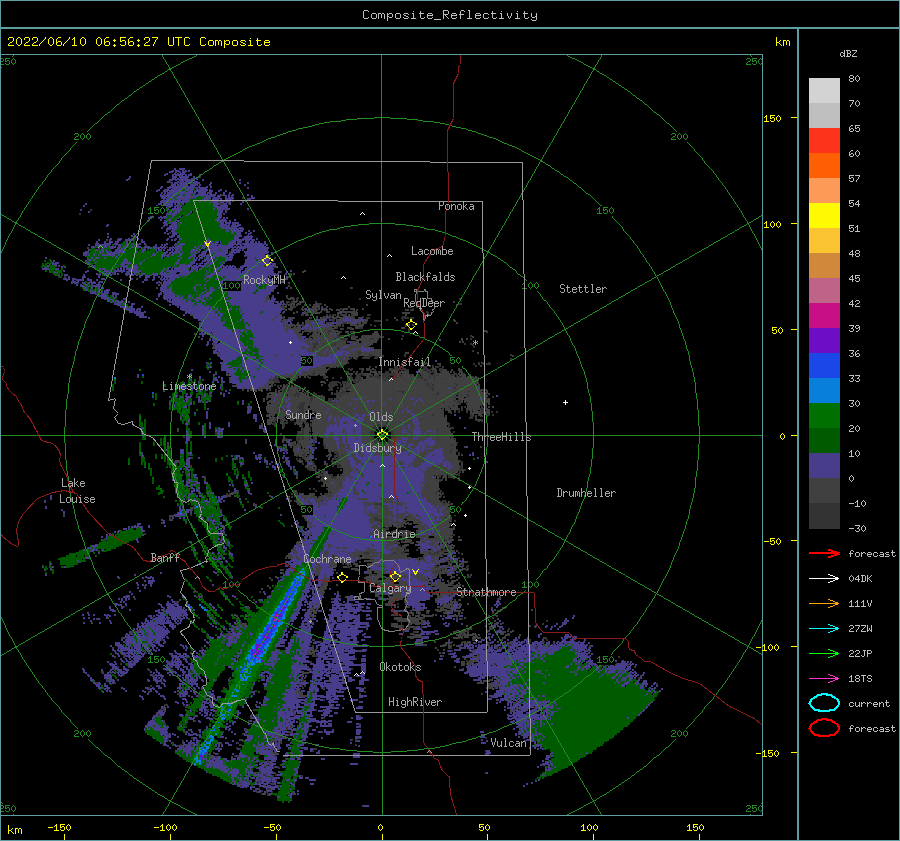The width and height of the screenshot is (900, 841).
Task: Select the 39 dBZ purple color swatch
Action: pyautogui.click(x=824, y=340)
